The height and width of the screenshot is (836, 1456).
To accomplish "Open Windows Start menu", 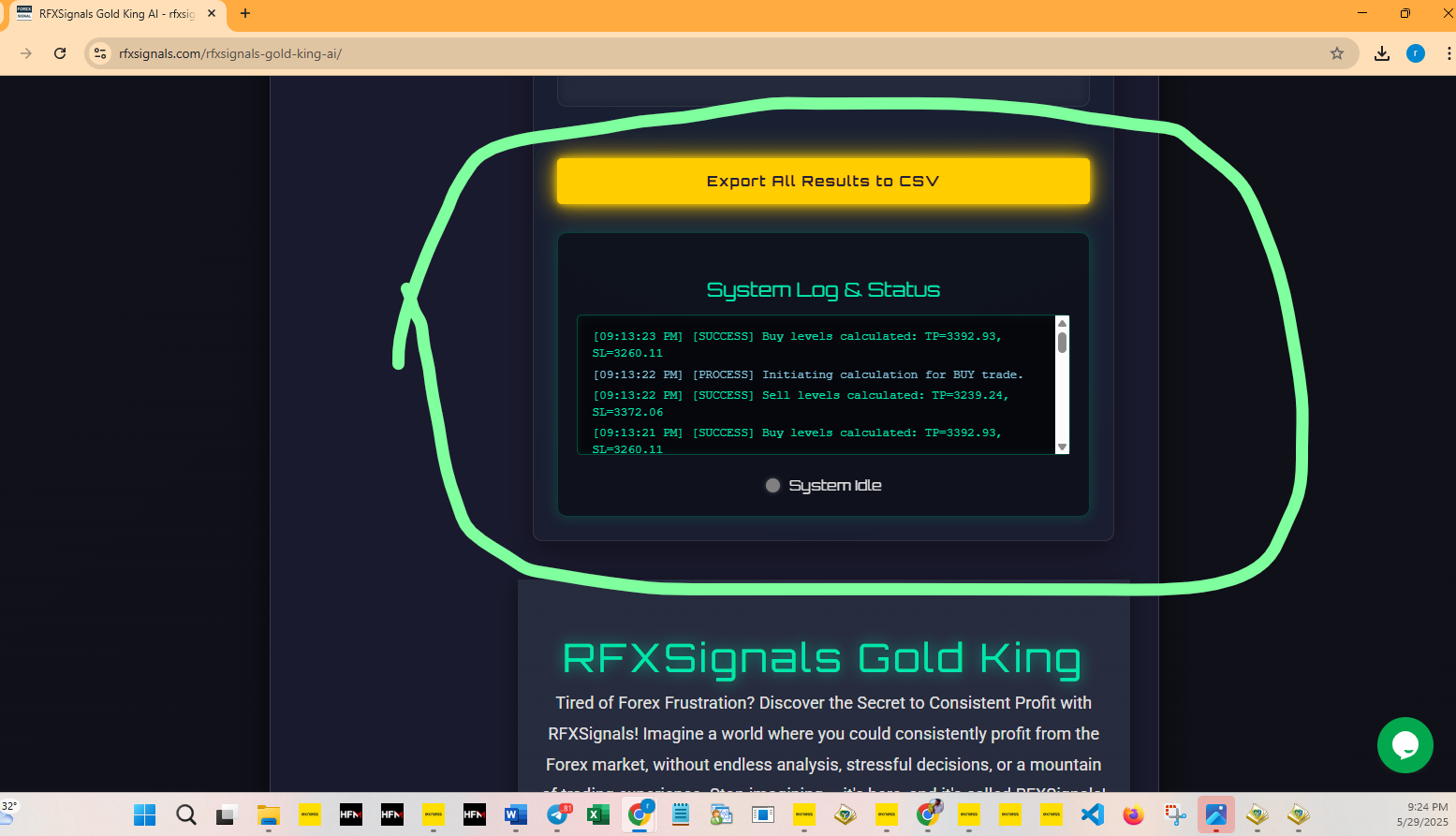I will 144,814.
